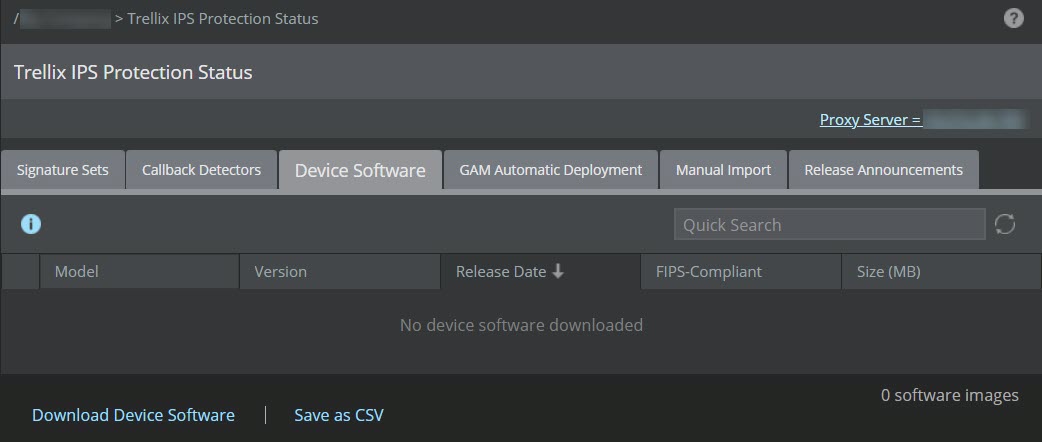Sort by the Version column header
The width and height of the screenshot is (1042, 442).
(x=340, y=272)
